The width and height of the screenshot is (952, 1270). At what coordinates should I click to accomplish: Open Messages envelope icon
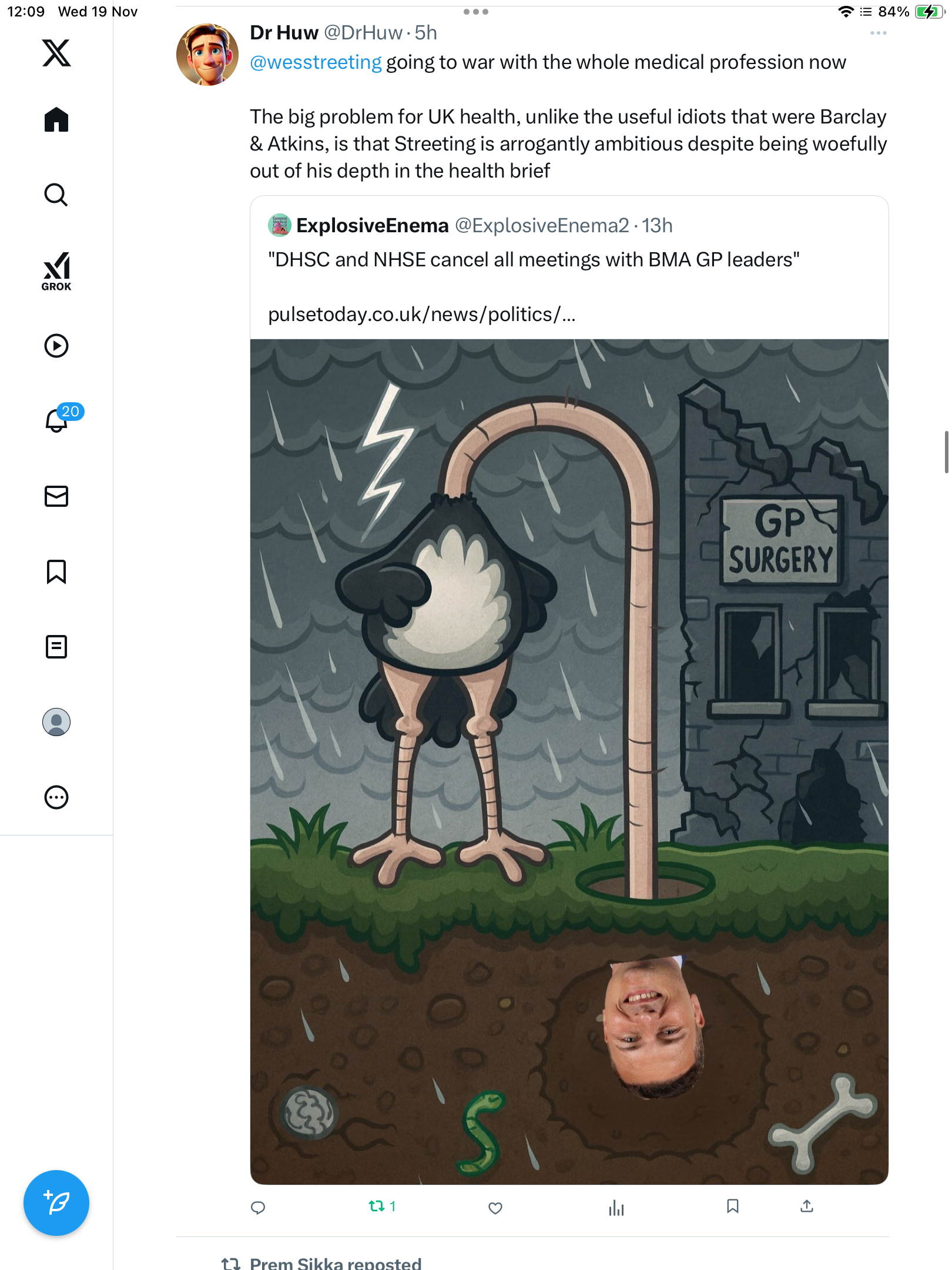tap(56, 496)
